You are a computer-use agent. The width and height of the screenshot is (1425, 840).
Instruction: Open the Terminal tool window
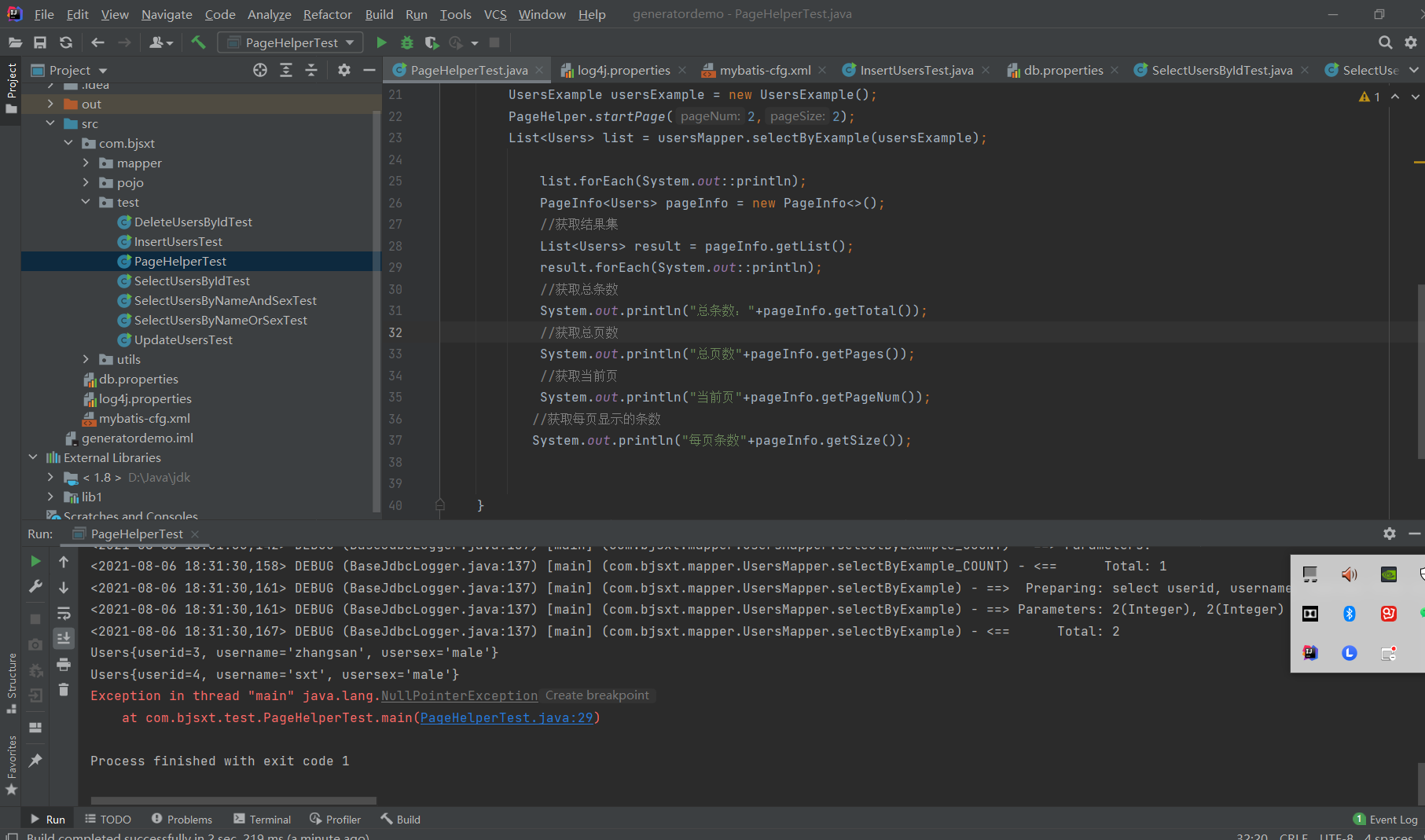click(x=262, y=819)
